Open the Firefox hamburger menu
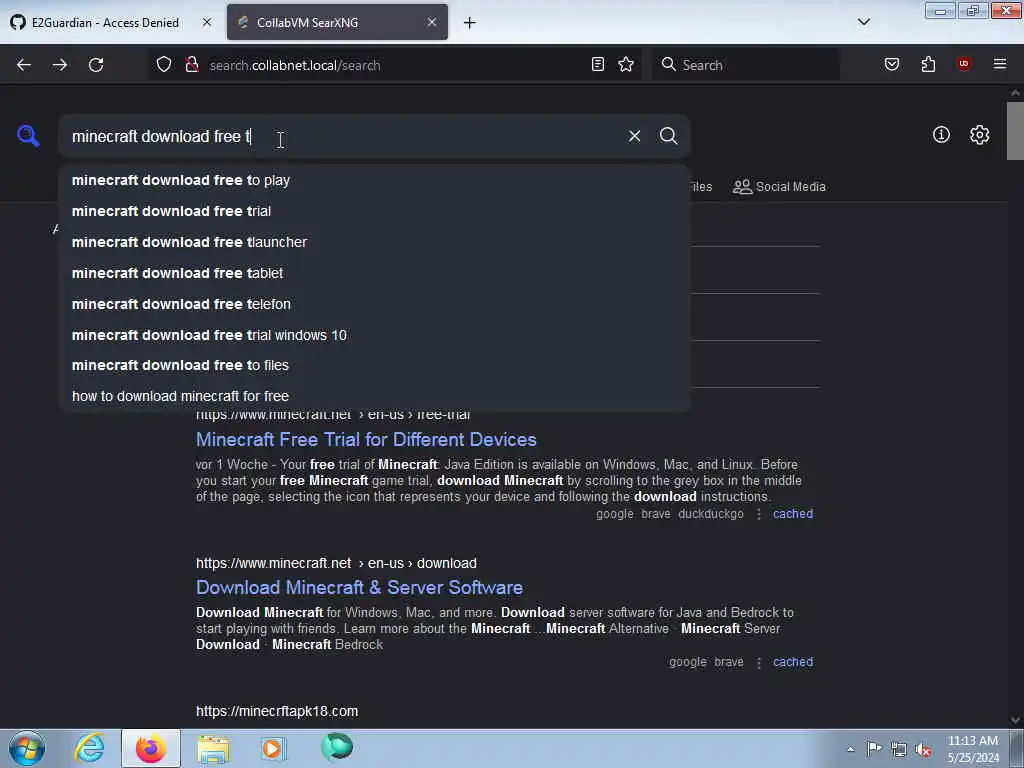 pos(999,64)
